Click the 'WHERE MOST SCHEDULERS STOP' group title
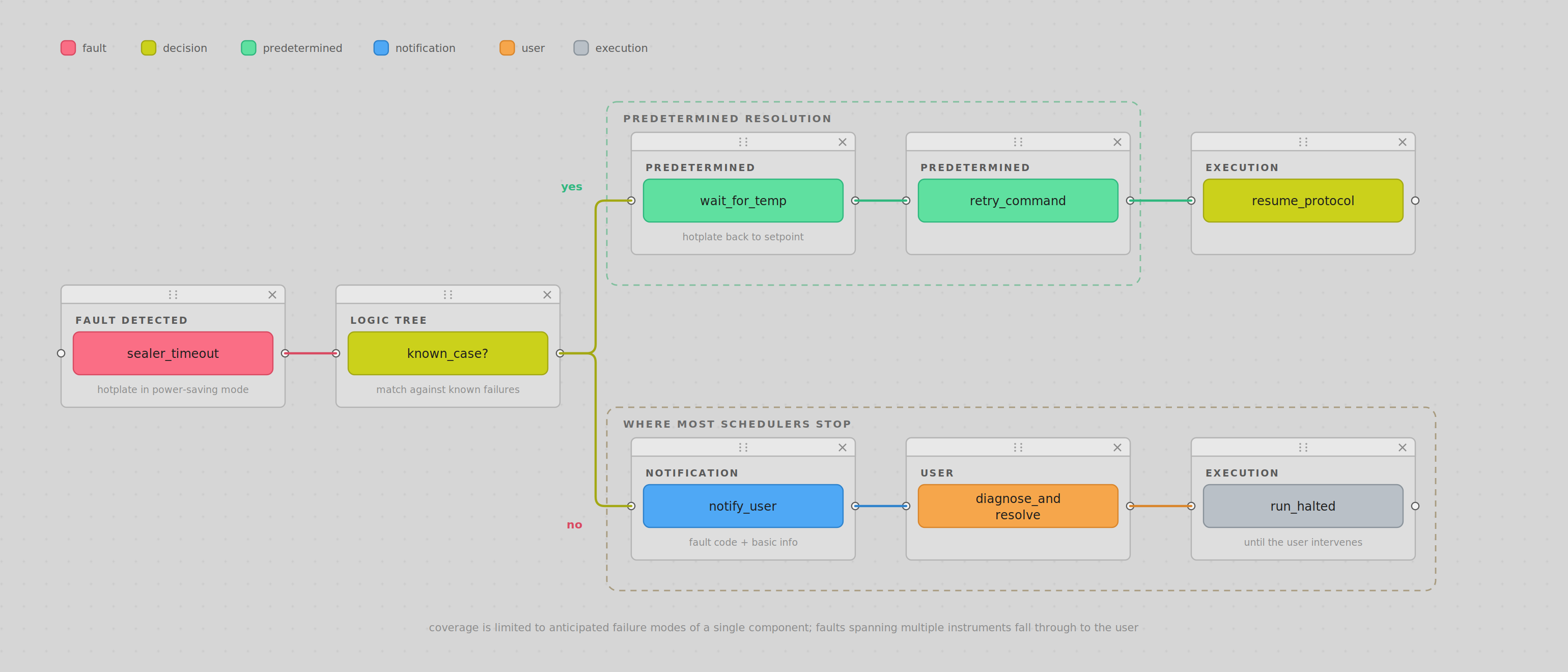 coord(737,424)
